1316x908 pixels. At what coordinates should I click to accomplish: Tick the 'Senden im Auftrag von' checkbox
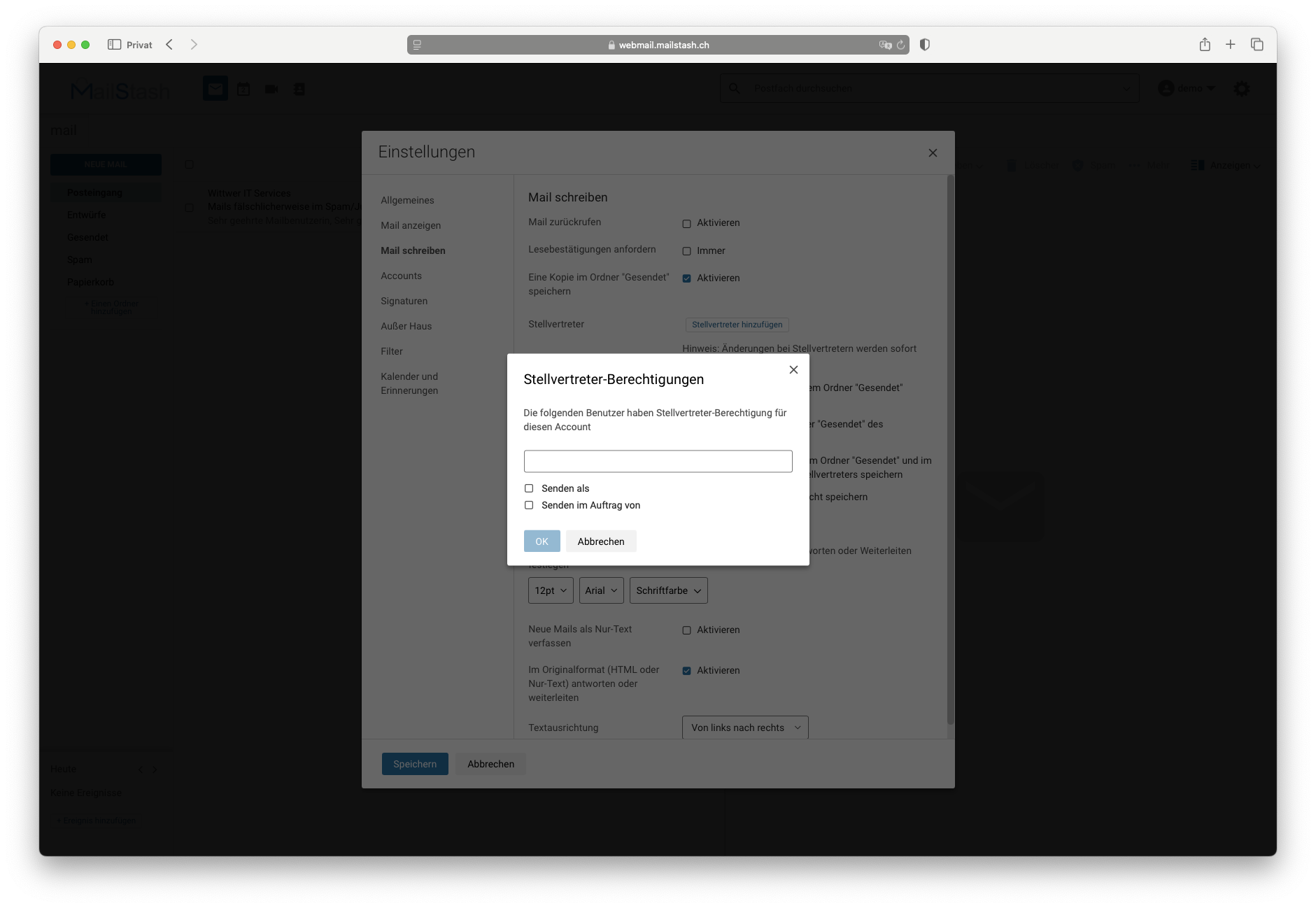pyautogui.click(x=529, y=505)
